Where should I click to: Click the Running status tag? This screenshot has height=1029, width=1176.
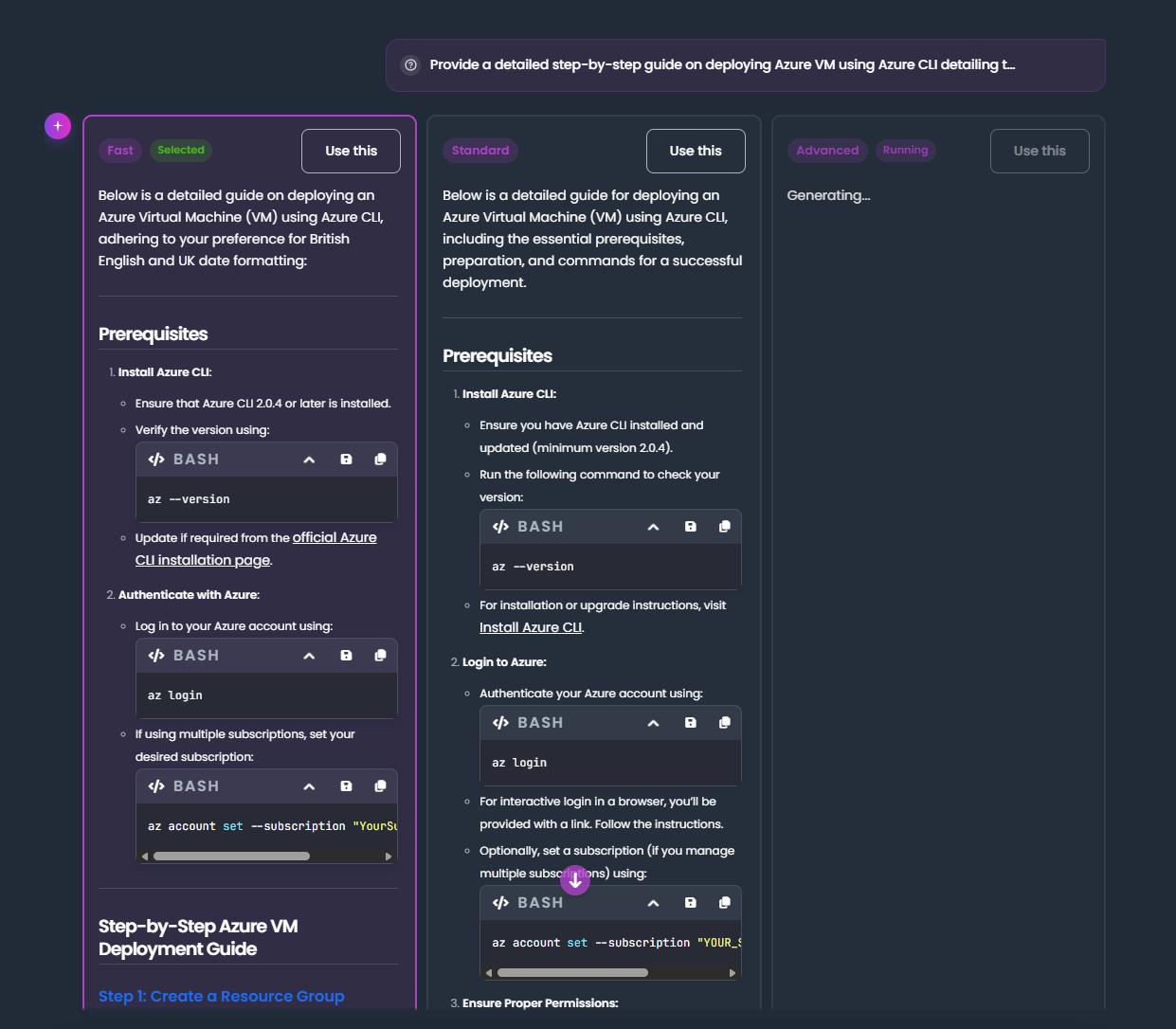[x=905, y=150]
